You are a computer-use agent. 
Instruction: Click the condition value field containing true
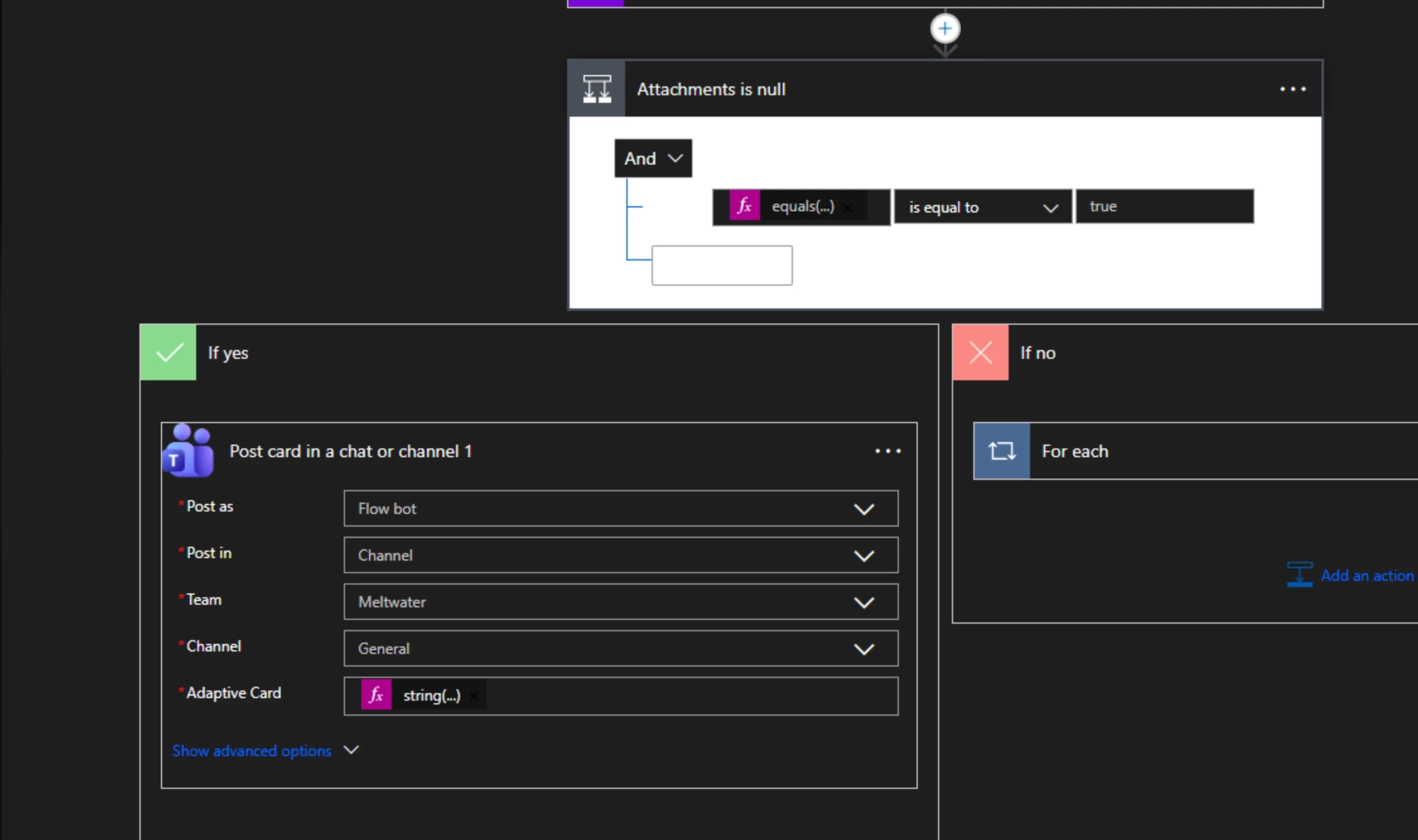coord(1164,206)
